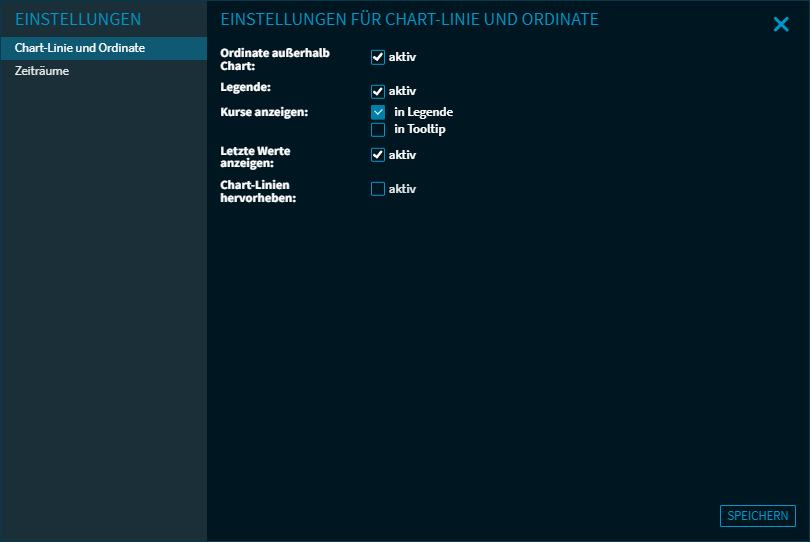Viewport: 810px width, 542px height.
Task: Untick the 'in Legende' checkbox
Action: click(x=378, y=112)
